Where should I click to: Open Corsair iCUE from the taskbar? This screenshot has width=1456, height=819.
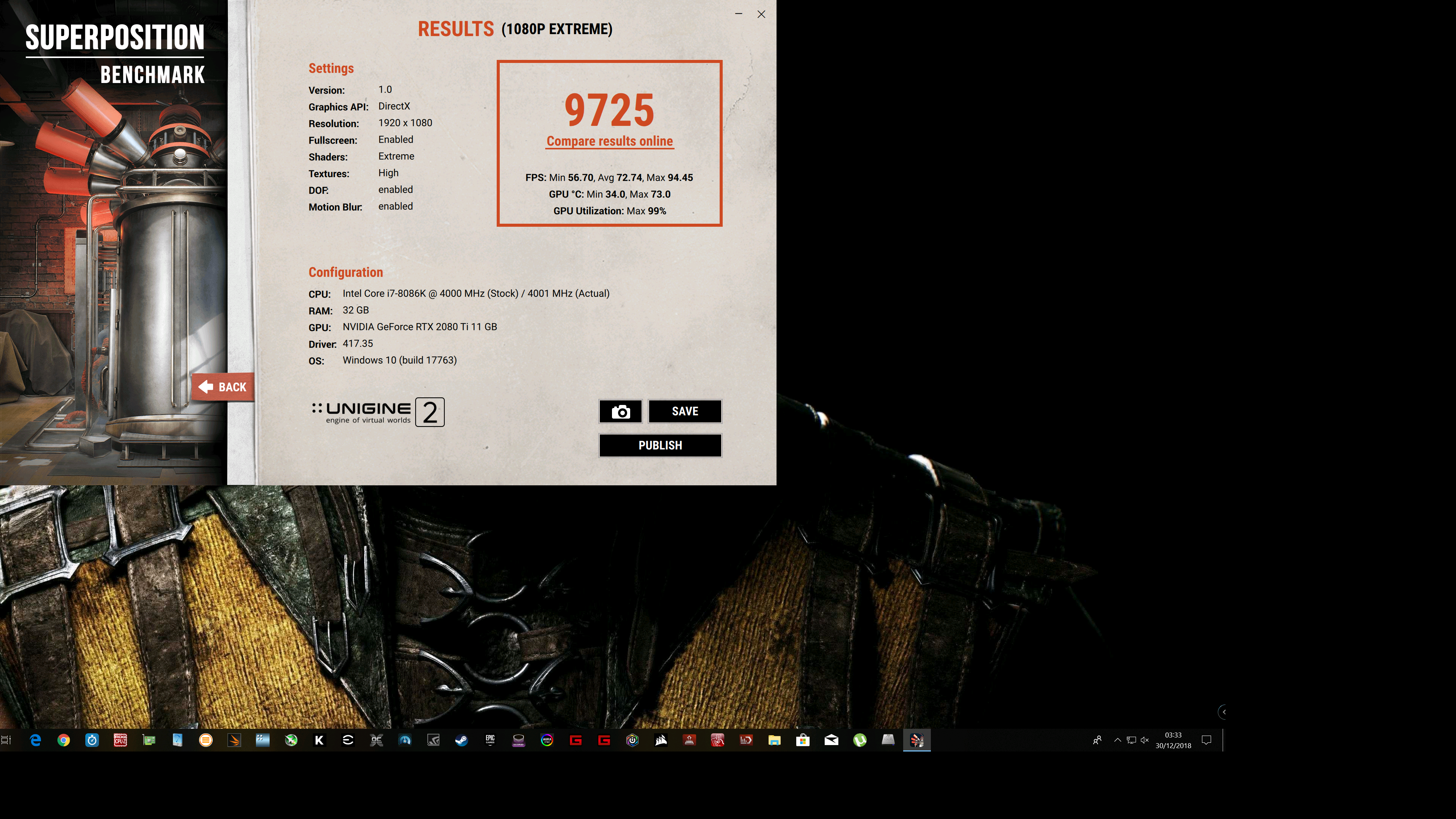point(661,741)
